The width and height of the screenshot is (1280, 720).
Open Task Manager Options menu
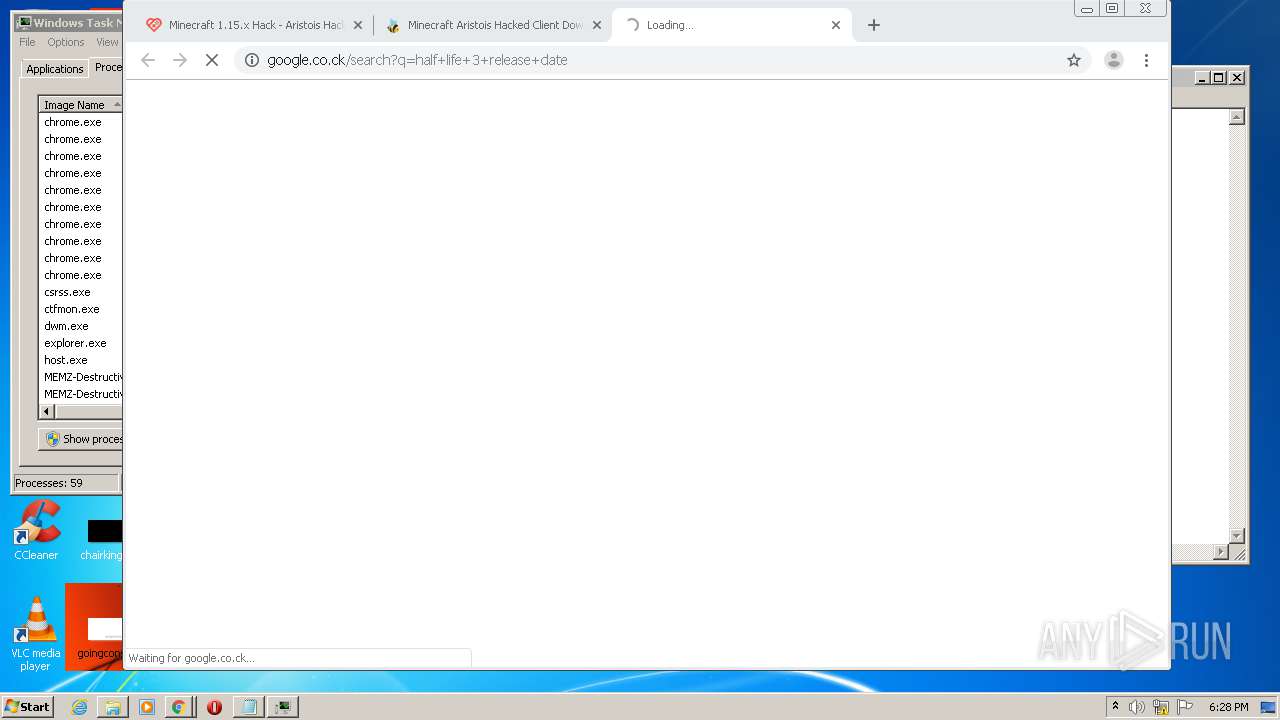[x=66, y=42]
